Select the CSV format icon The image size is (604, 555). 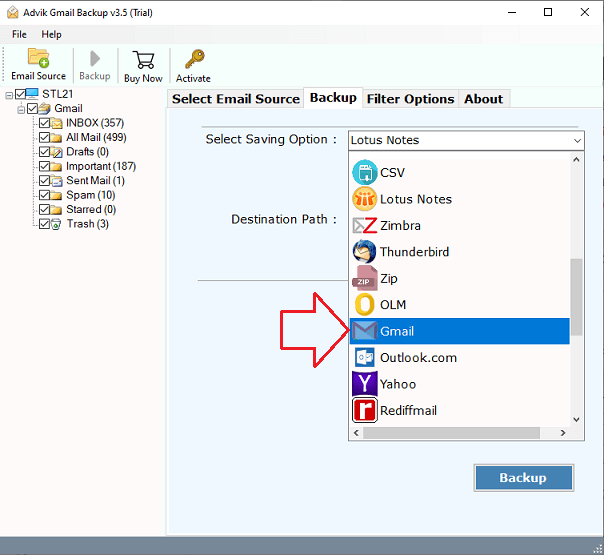[364, 172]
